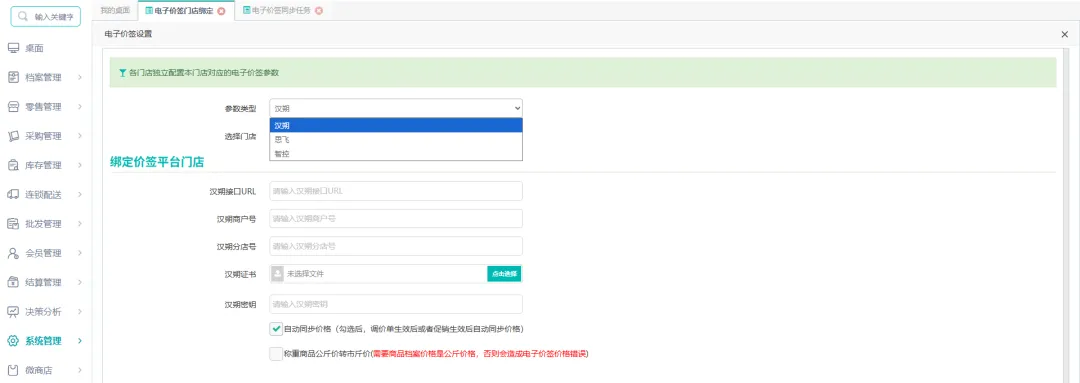Close the 电子价签门店绑定 tab
Image resolution: width=1080 pixels, height=383 pixels.
point(221,11)
